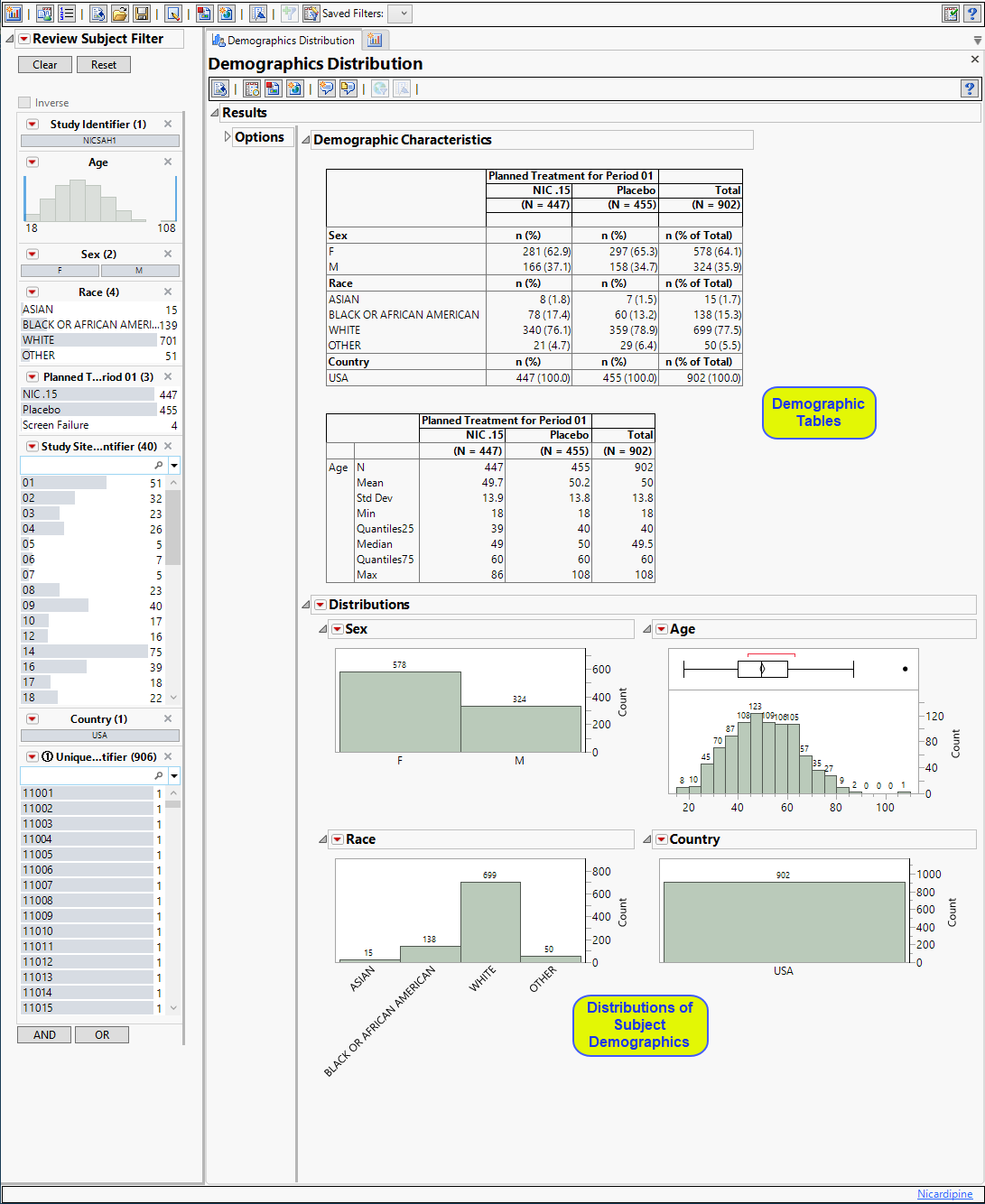Image resolution: width=985 pixels, height=1204 pixels.
Task: Switch to the Demographics Distribution tab
Action: (283, 41)
